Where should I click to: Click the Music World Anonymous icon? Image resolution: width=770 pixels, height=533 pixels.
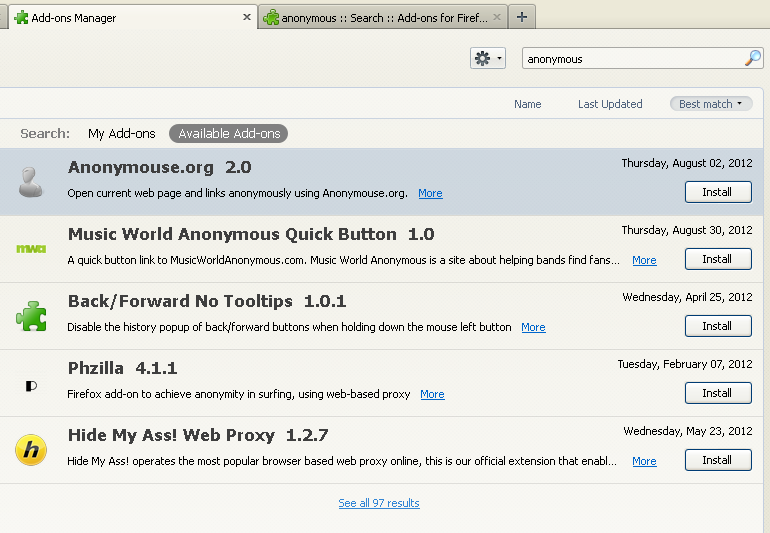(31, 249)
